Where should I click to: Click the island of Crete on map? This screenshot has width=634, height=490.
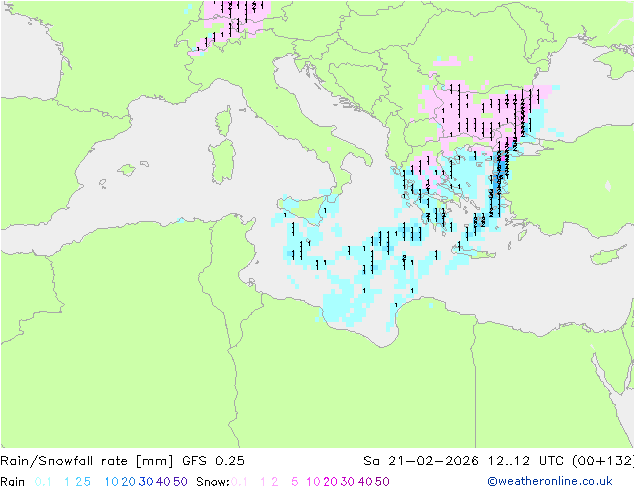click(474, 253)
